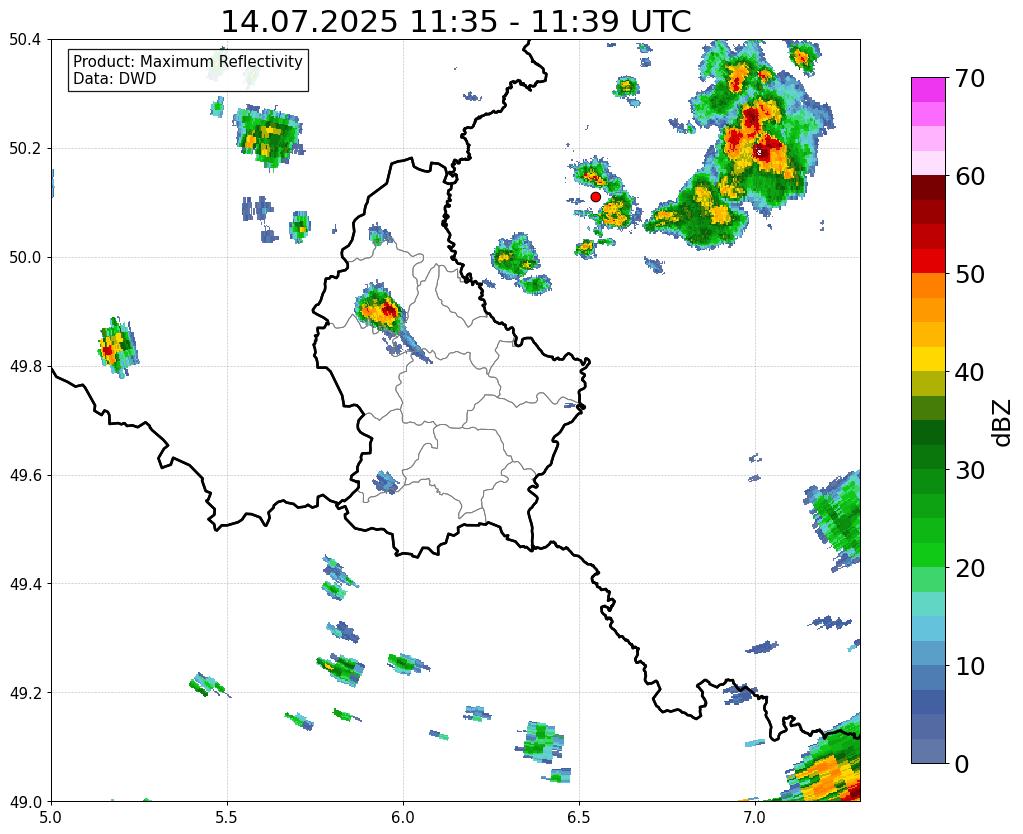Viewport: 1023px width, 834px height.
Task: Click the 49.0 latitude tick label
Action: click(25, 801)
